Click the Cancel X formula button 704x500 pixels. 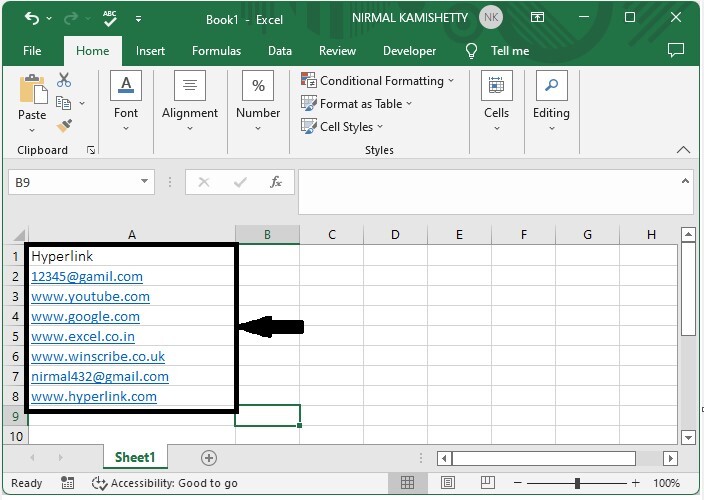point(204,182)
